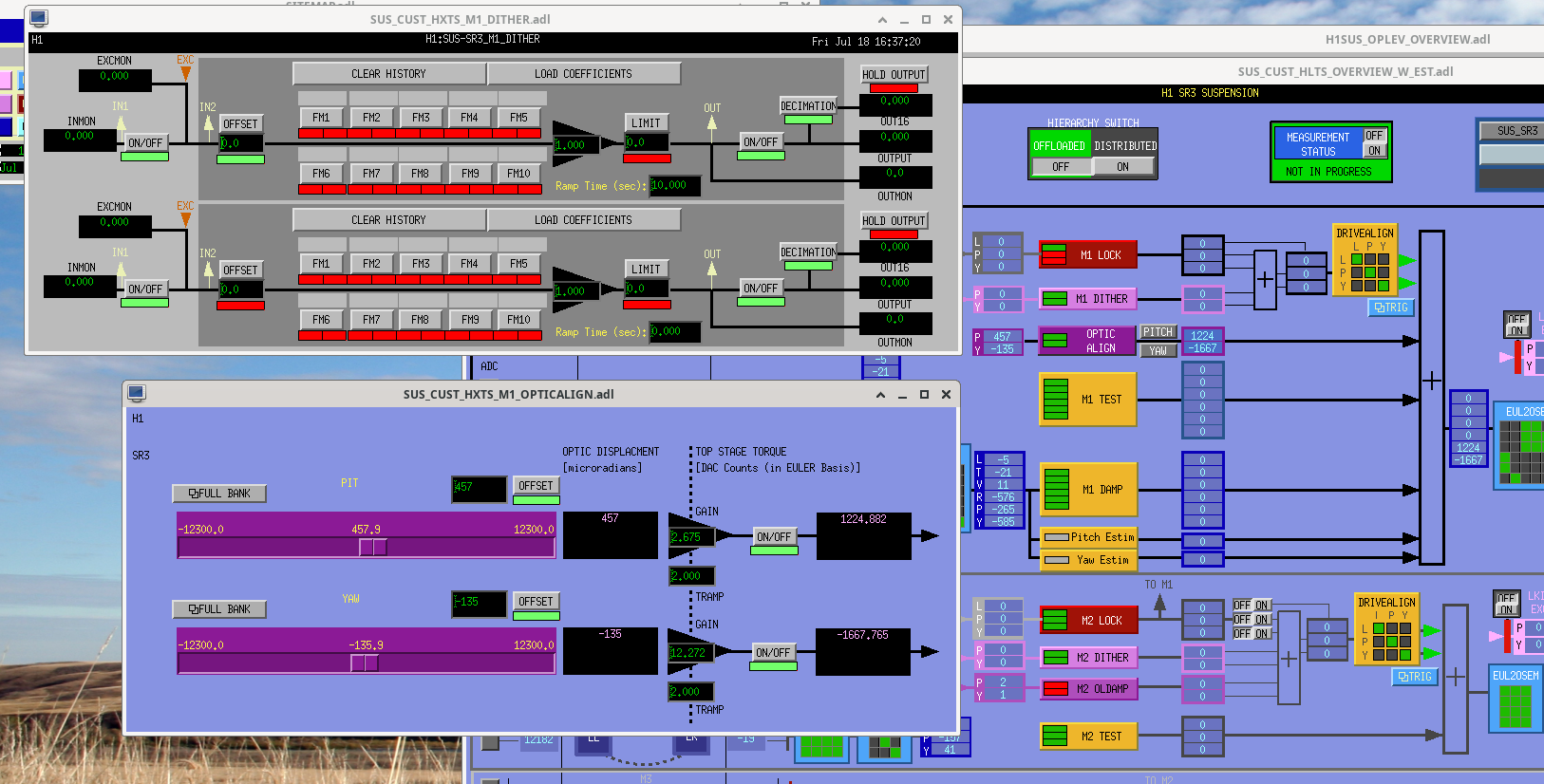Viewport: 1544px width, 784px height.
Task: Open the M2 LOCK filter display
Action: [1088, 621]
